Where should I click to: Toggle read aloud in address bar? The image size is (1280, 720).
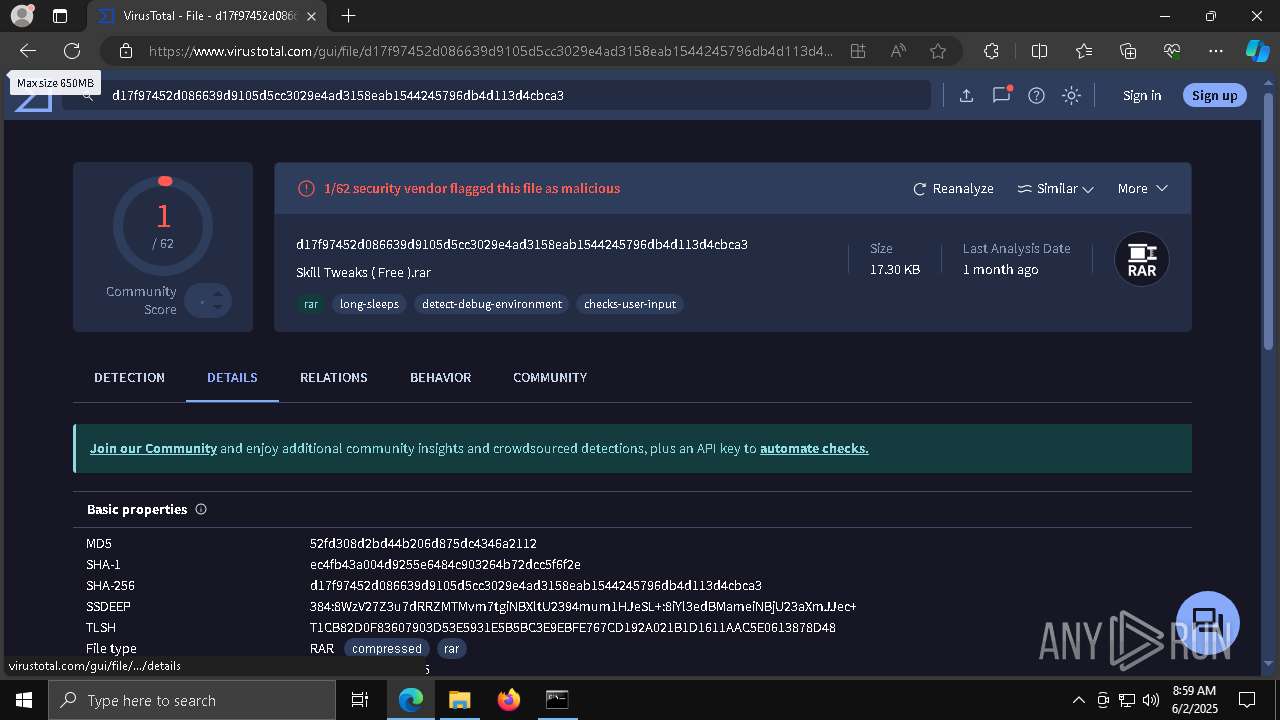(898, 51)
